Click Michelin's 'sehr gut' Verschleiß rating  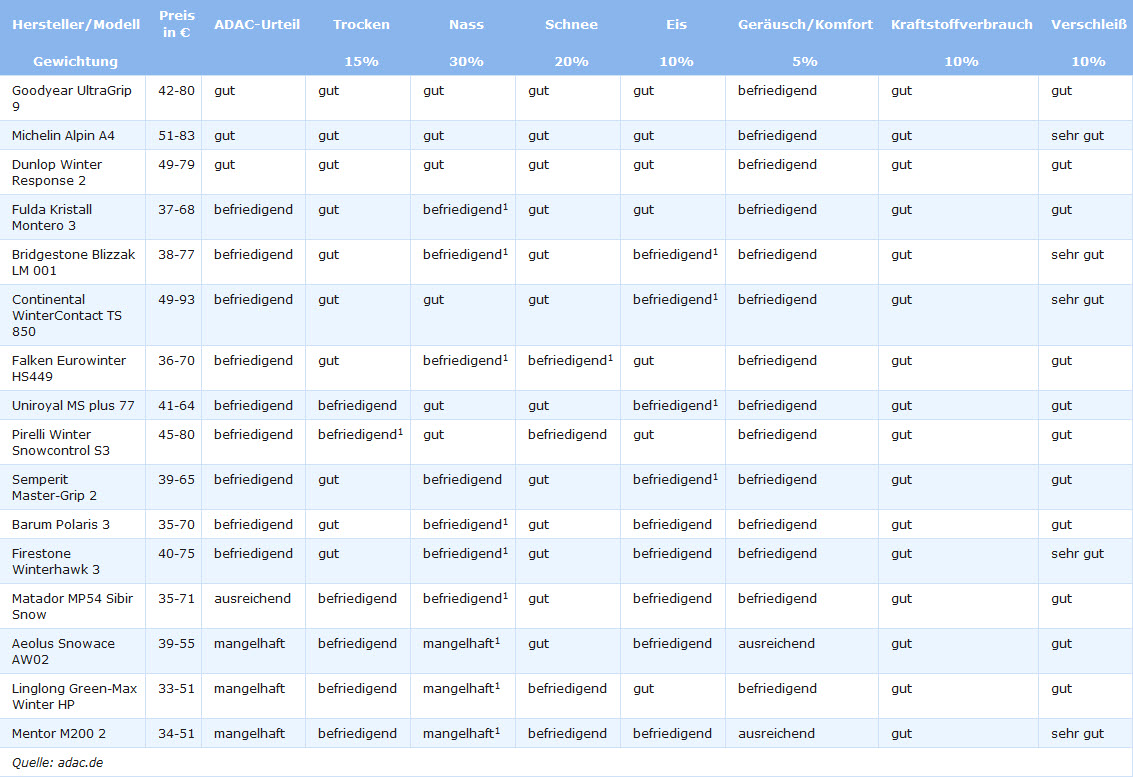click(1077, 135)
